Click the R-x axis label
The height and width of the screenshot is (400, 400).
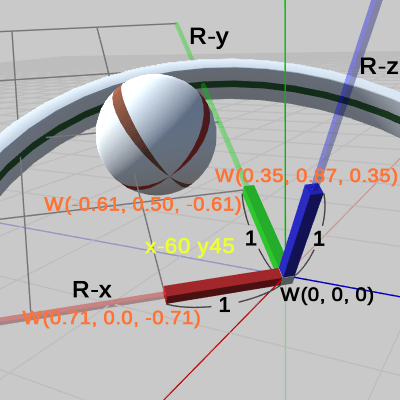[x=92, y=290]
